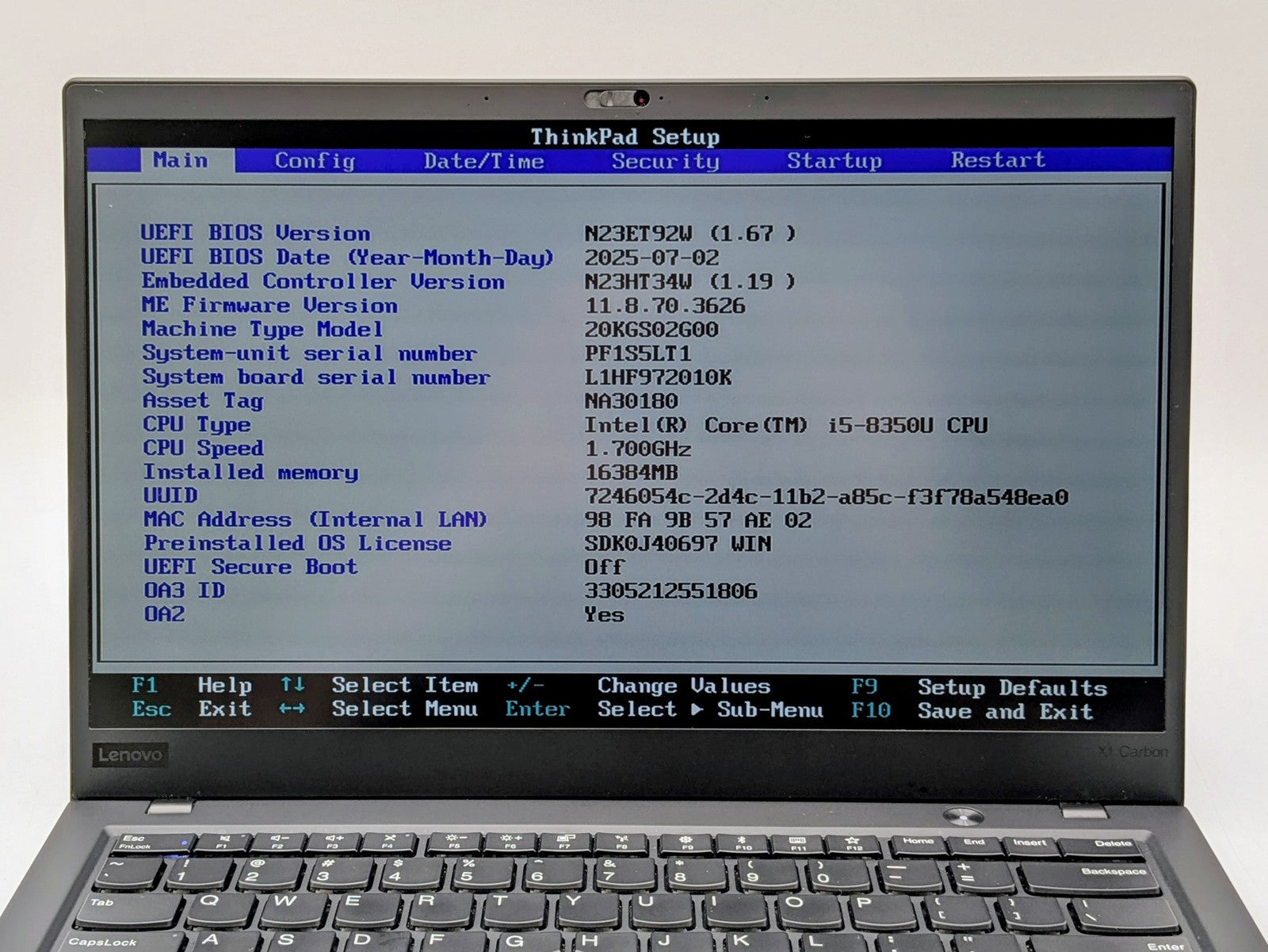1268x952 pixels.
Task: Select the UEFI BIOS Date row label
Action: click(347, 258)
